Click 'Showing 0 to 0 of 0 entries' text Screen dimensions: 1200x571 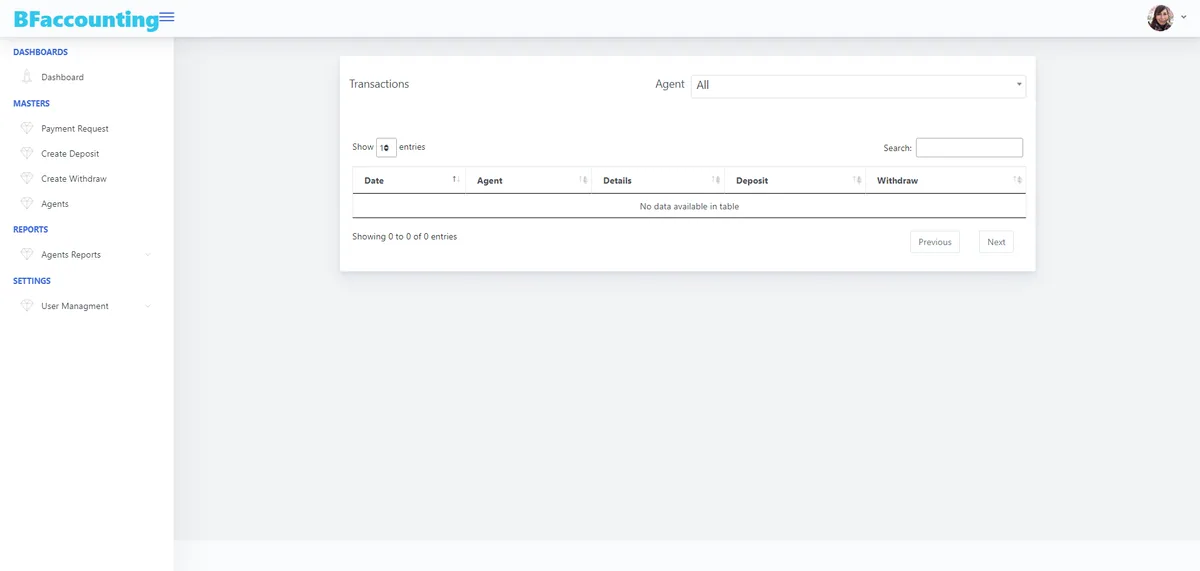pyautogui.click(x=404, y=237)
